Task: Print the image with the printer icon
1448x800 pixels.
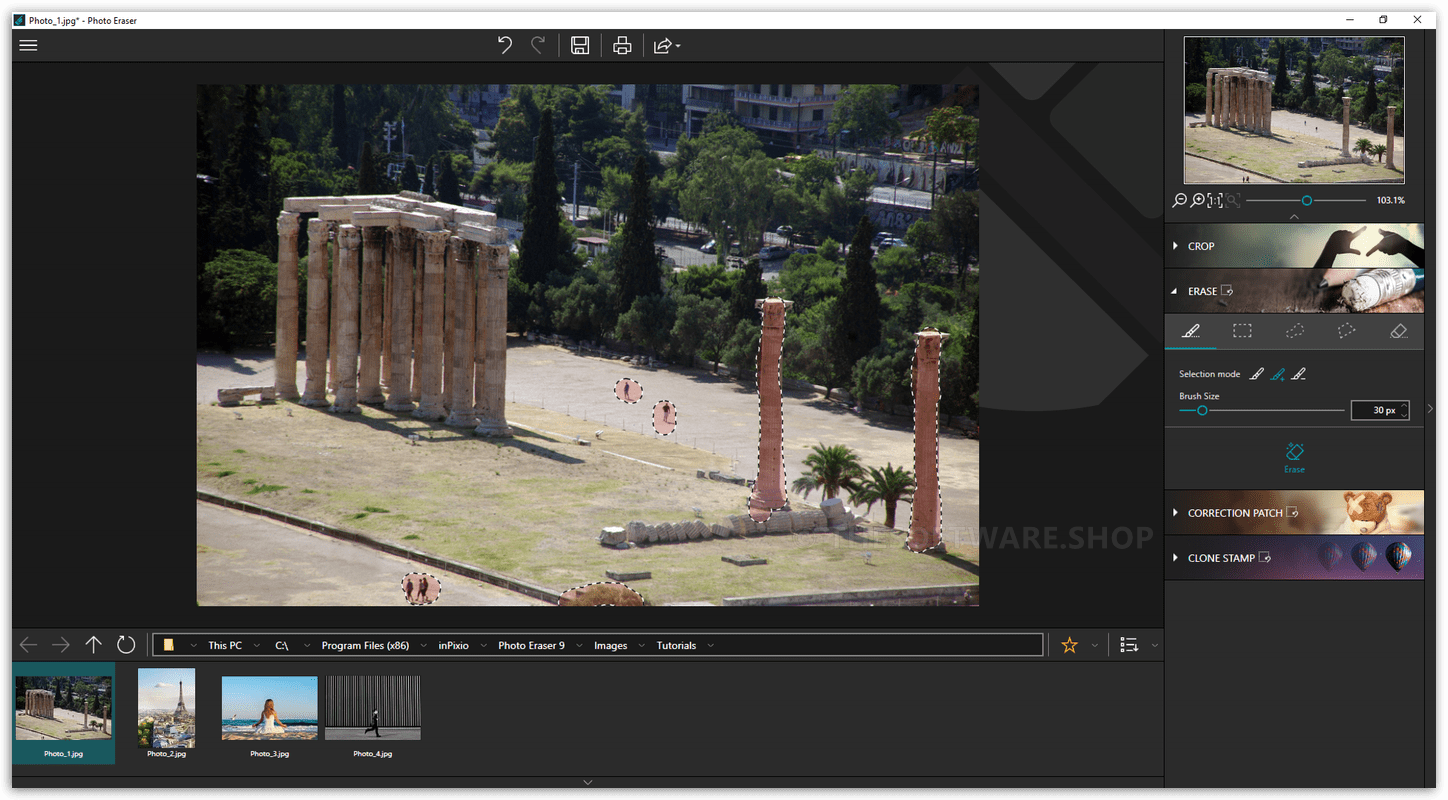Action: (x=622, y=45)
